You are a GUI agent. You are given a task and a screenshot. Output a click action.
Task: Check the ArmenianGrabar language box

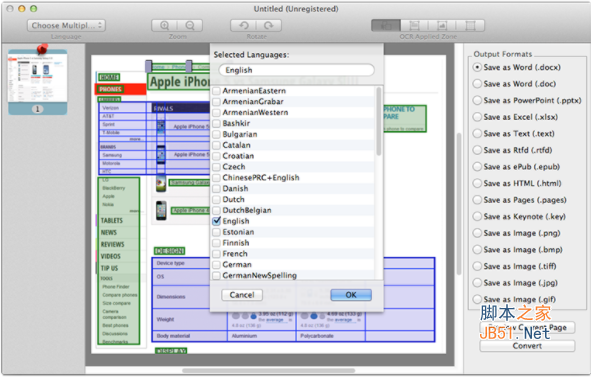click(x=216, y=102)
